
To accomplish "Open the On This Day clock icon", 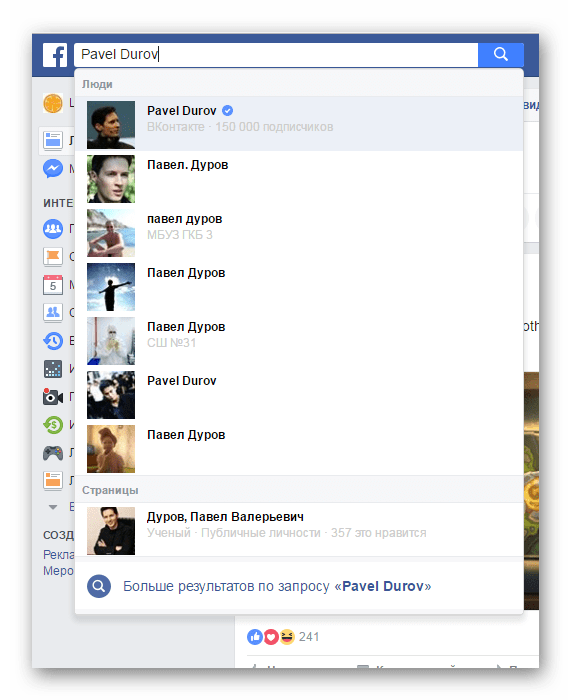I will click(x=53, y=341).
